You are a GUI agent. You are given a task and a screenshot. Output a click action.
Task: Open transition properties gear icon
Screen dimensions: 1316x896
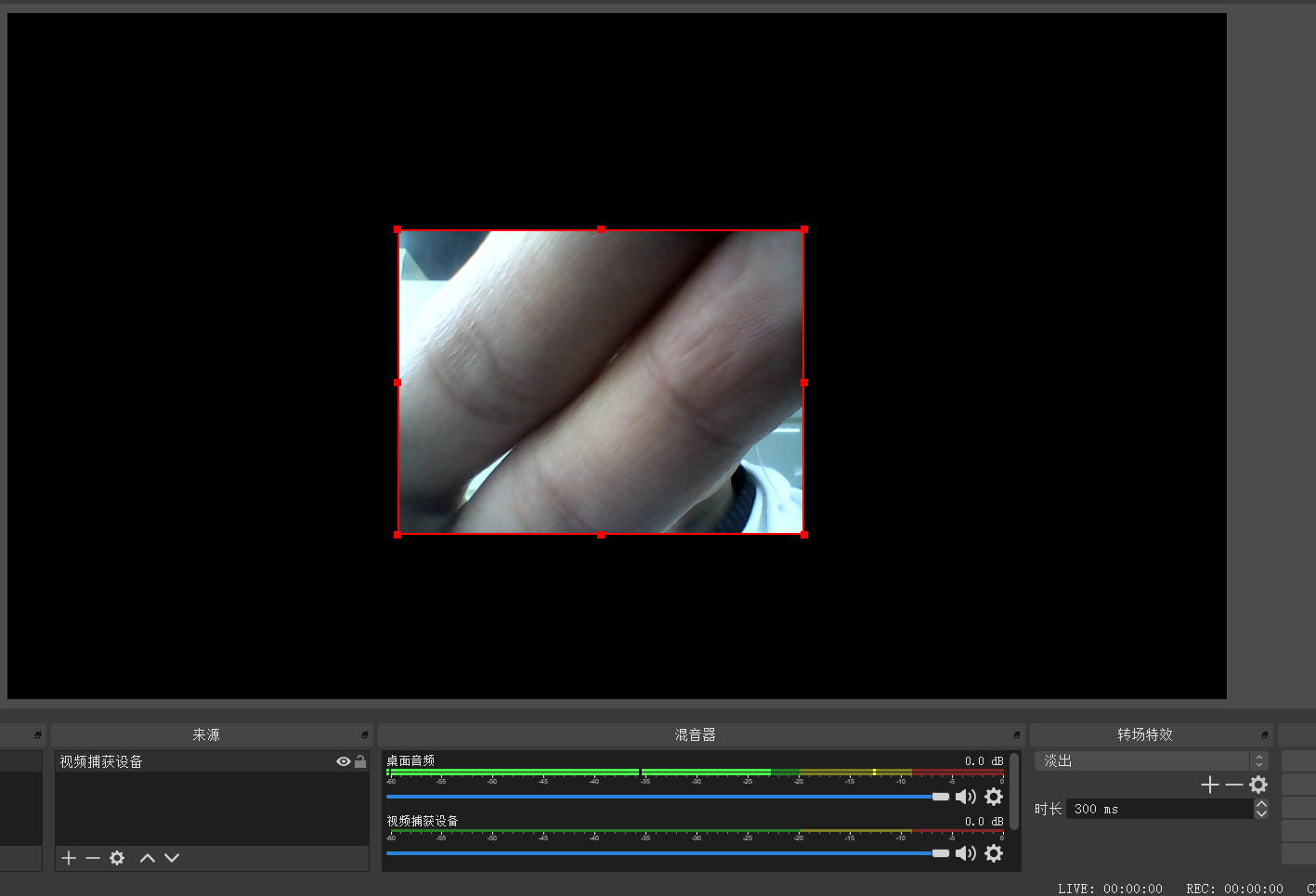pos(1258,785)
